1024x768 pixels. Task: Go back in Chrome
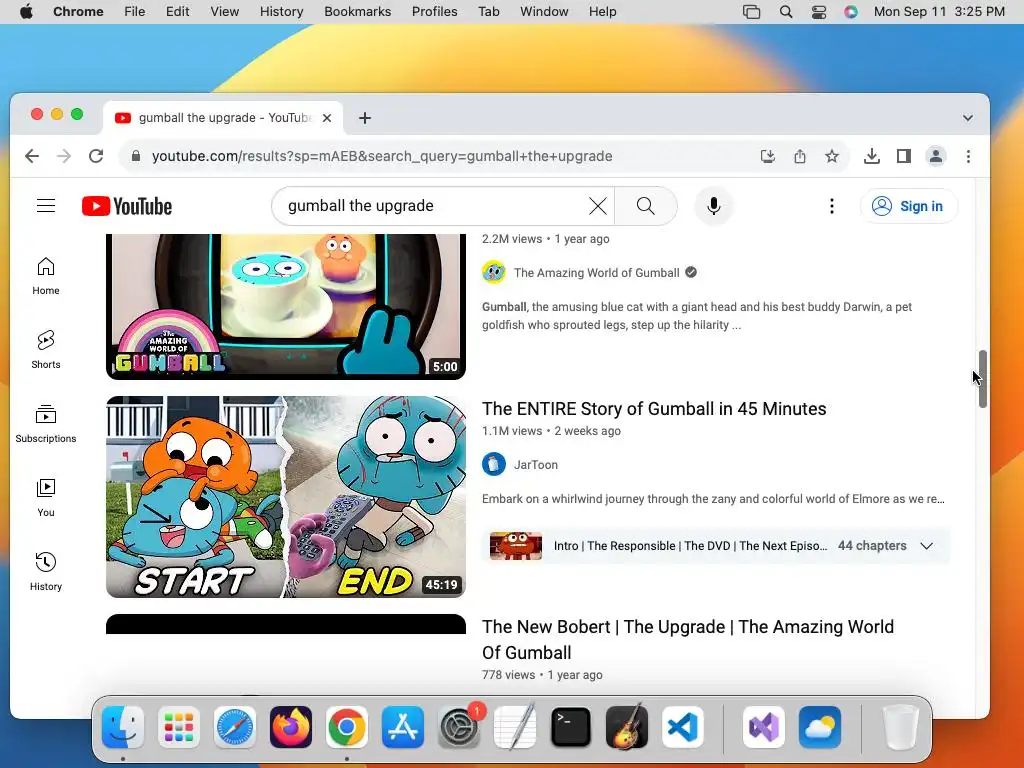pyautogui.click(x=32, y=156)
